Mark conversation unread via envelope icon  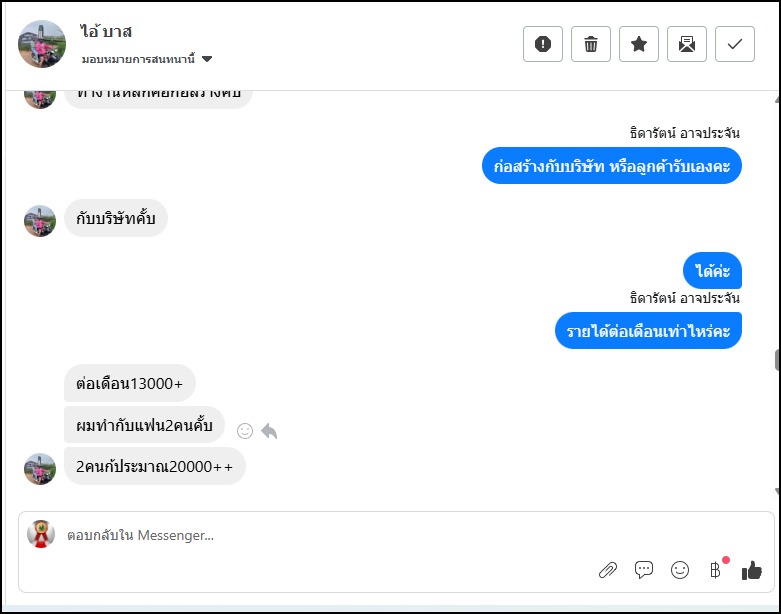pos(687,44)
